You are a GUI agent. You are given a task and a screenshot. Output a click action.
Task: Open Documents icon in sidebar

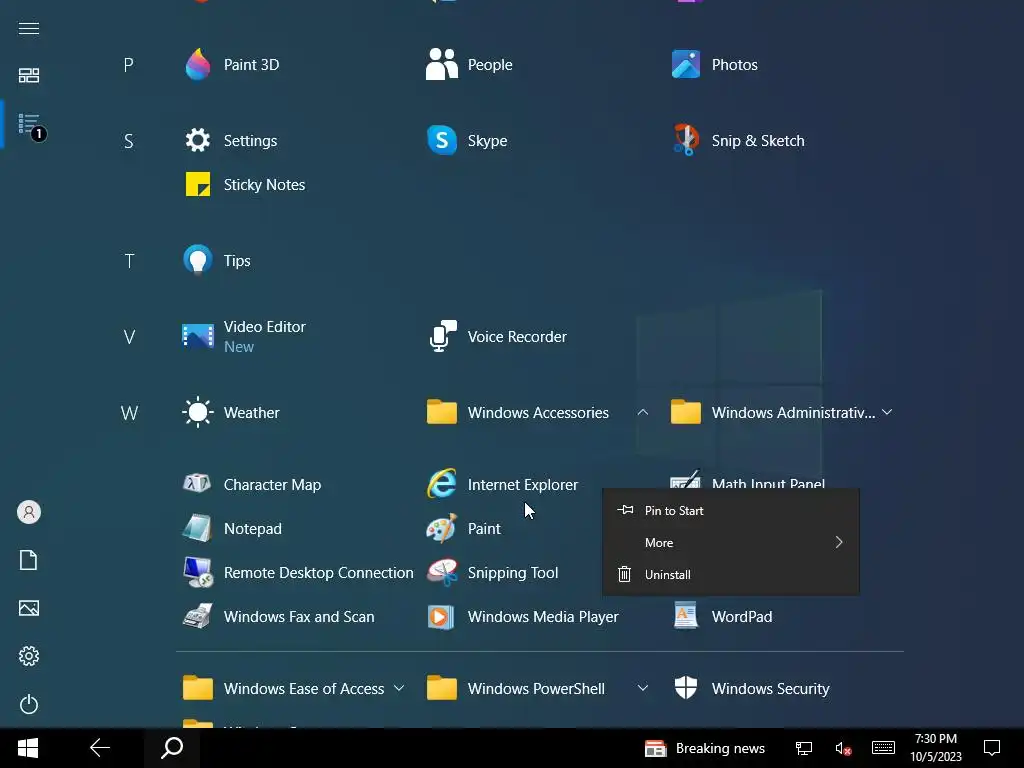[x=29, y=560]
